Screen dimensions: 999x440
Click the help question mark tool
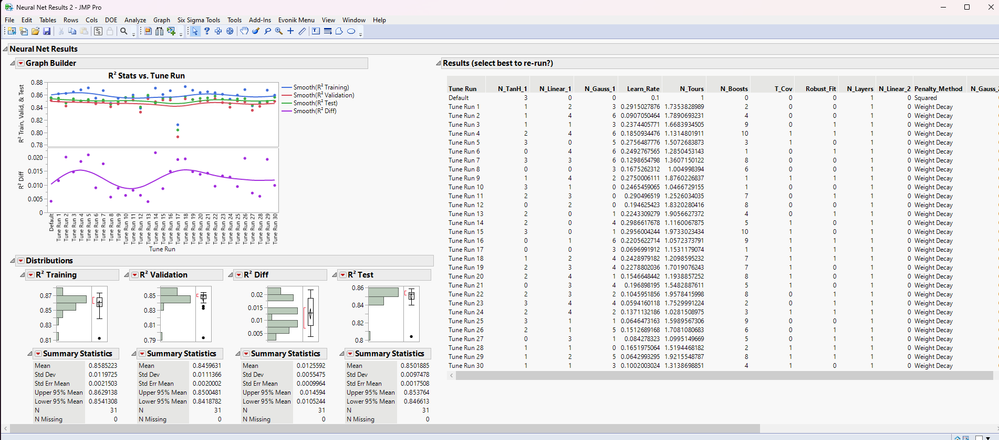pyautogui.click(x=207, y=32)
